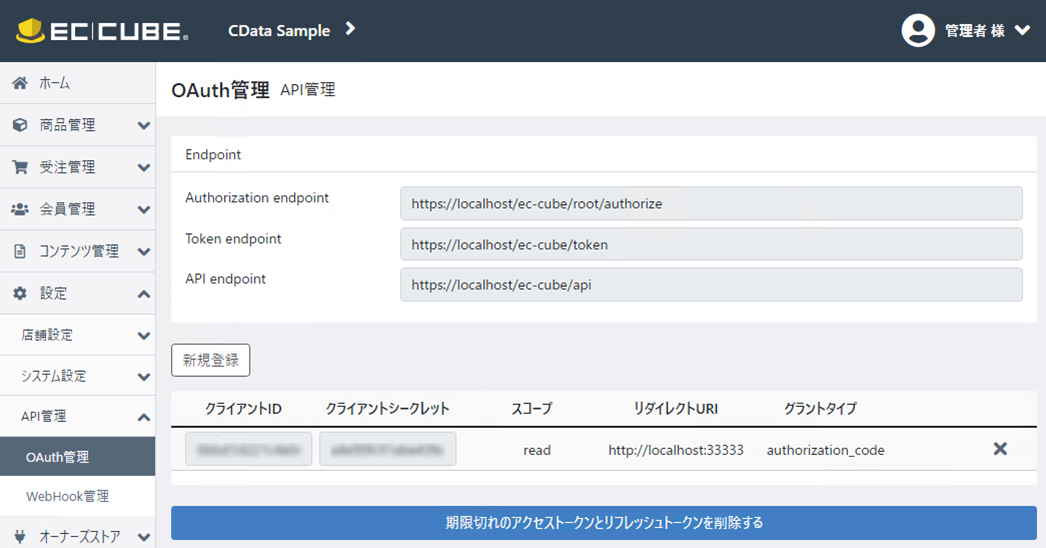Viewport: 1046px width, 548px height.
Task: Expand the 店舗設定 submenu chevron
Action: (143, 336)
